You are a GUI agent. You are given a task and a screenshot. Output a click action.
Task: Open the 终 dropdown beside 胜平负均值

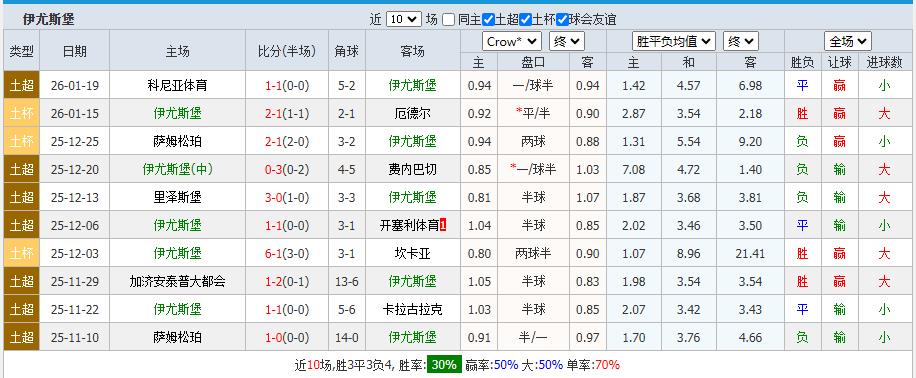(741, 41)
